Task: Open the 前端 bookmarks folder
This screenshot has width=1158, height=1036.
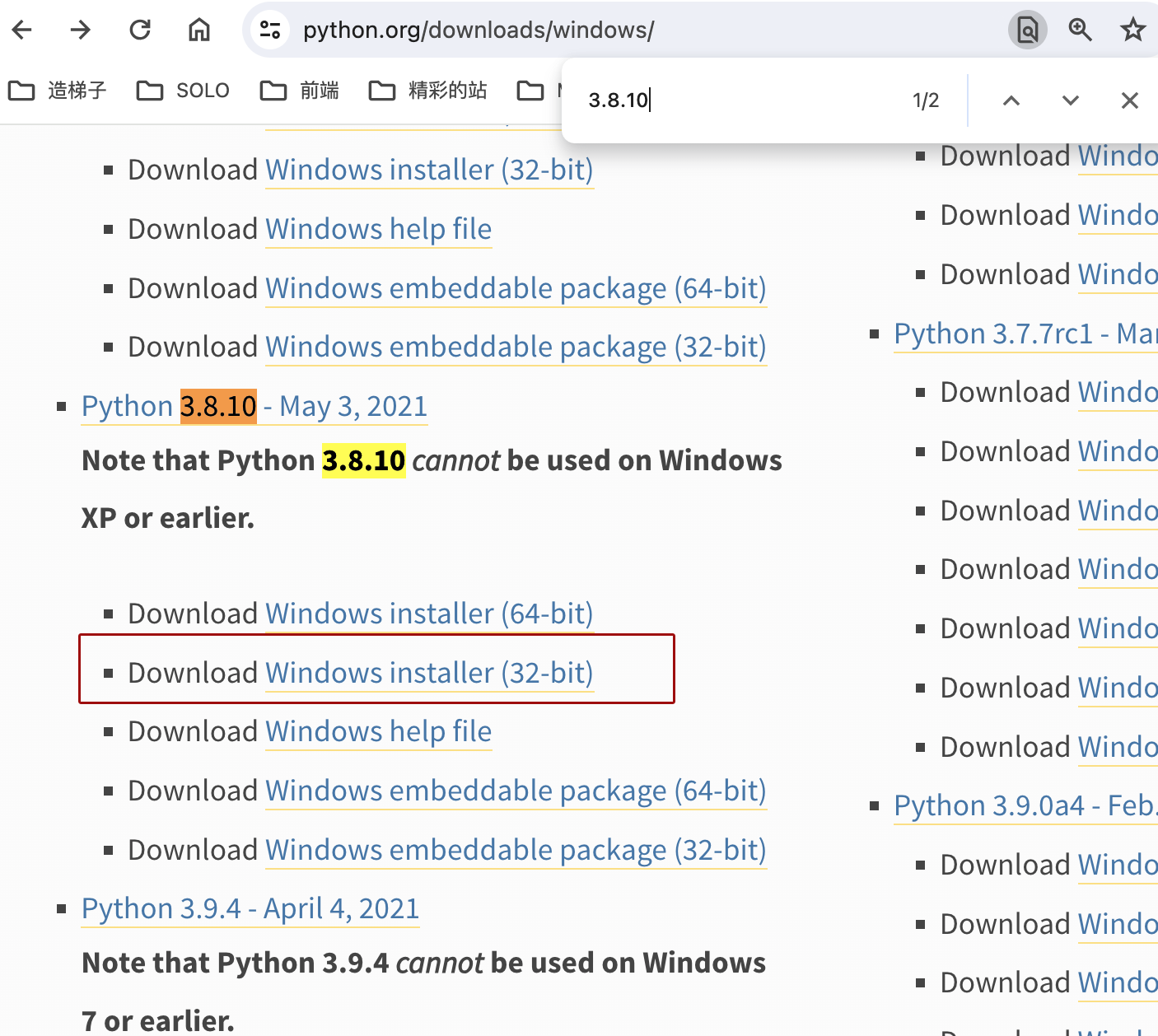Action: click(x=300, y=91)
